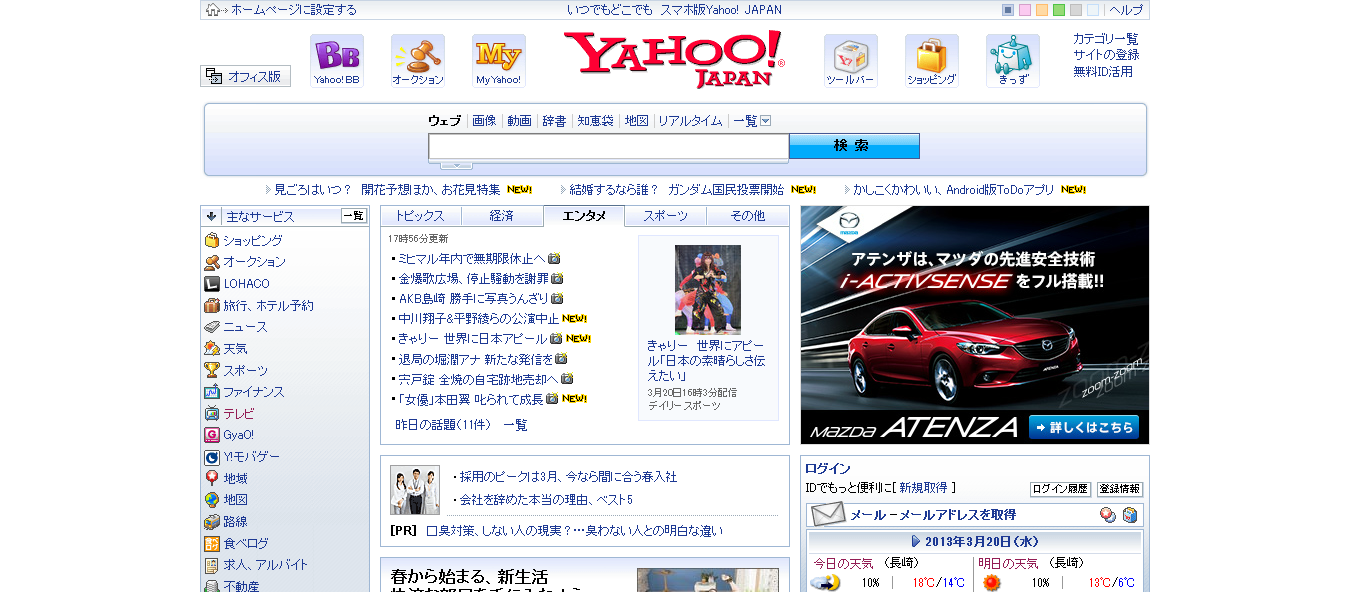Open the 無料ID活用 link
Image resolution: width=1349 pixels, height=592 pixels.
click(x=1103, y=71)
